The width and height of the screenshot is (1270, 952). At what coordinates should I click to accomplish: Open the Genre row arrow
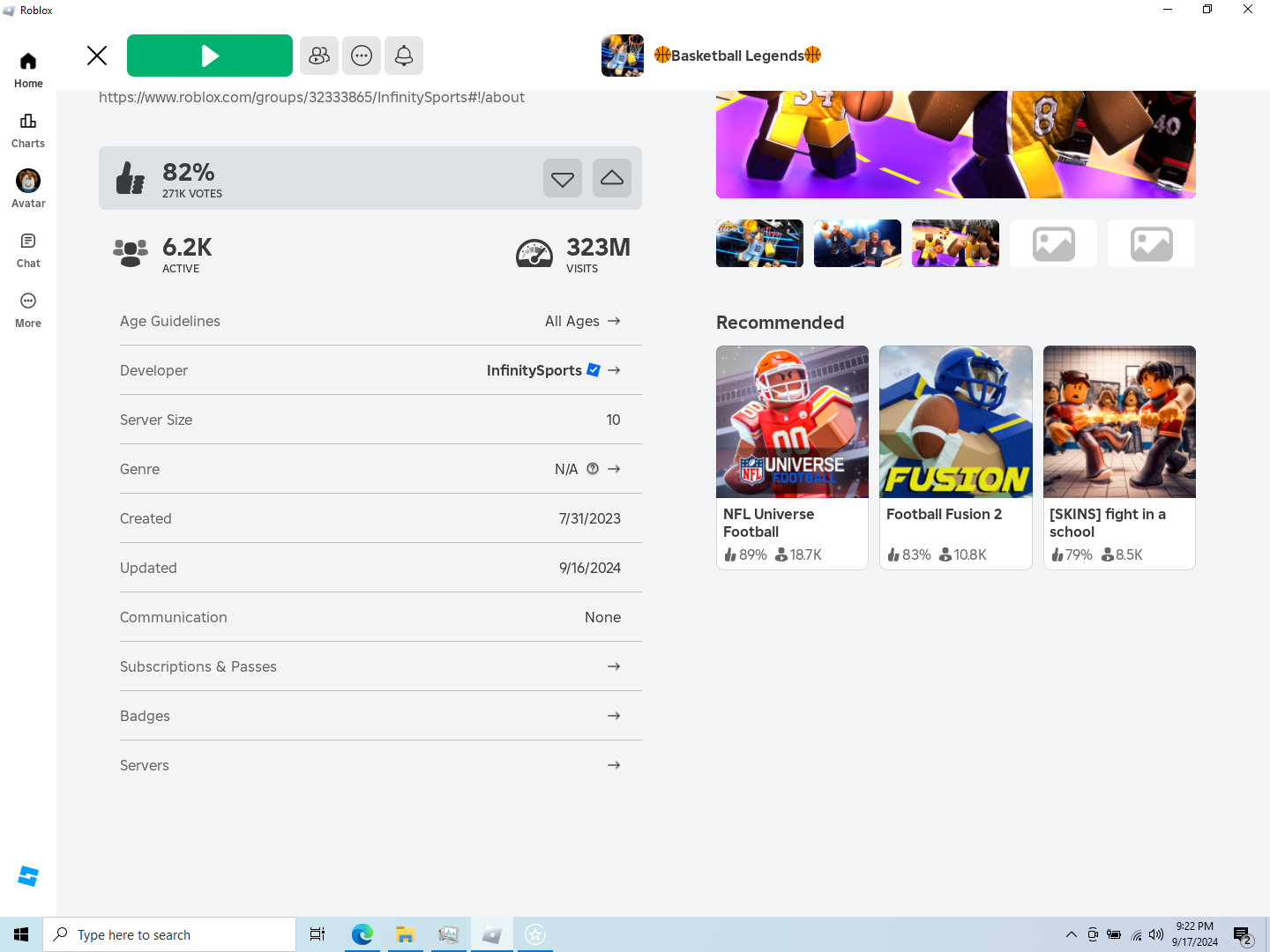click(614, 469)
